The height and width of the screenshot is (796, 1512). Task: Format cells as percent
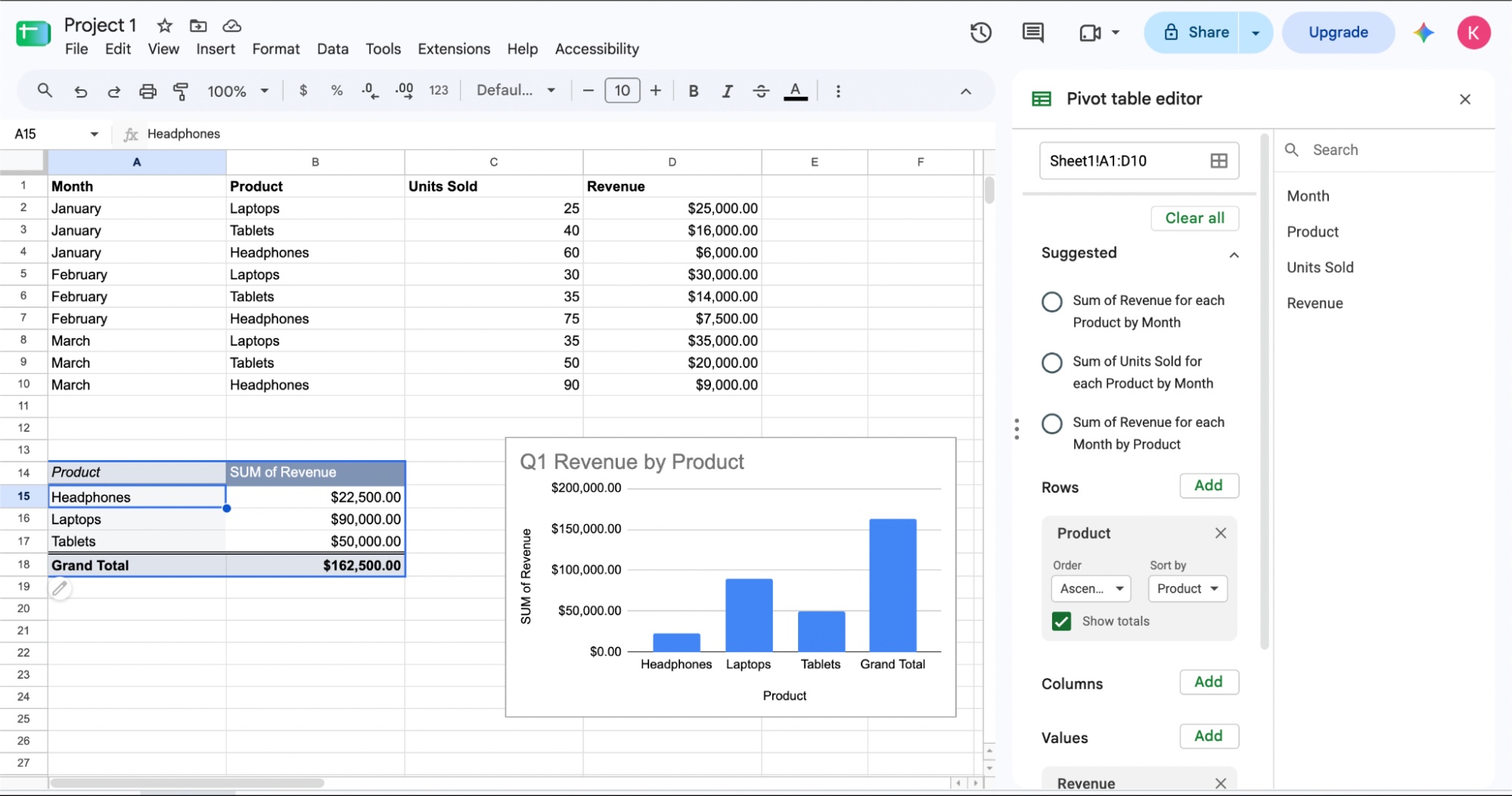click(337, 91)
